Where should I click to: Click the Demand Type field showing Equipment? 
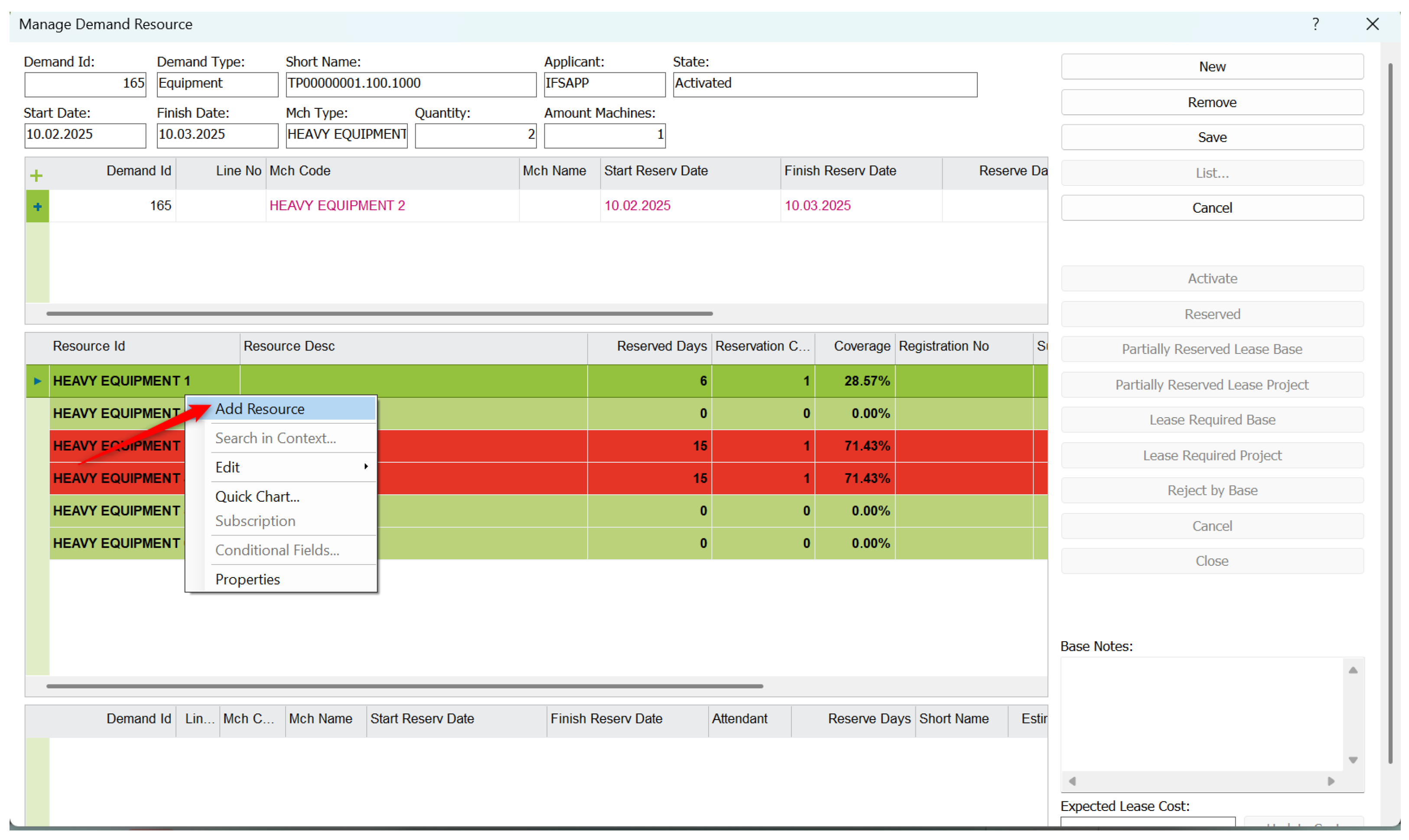click(218, 84)
